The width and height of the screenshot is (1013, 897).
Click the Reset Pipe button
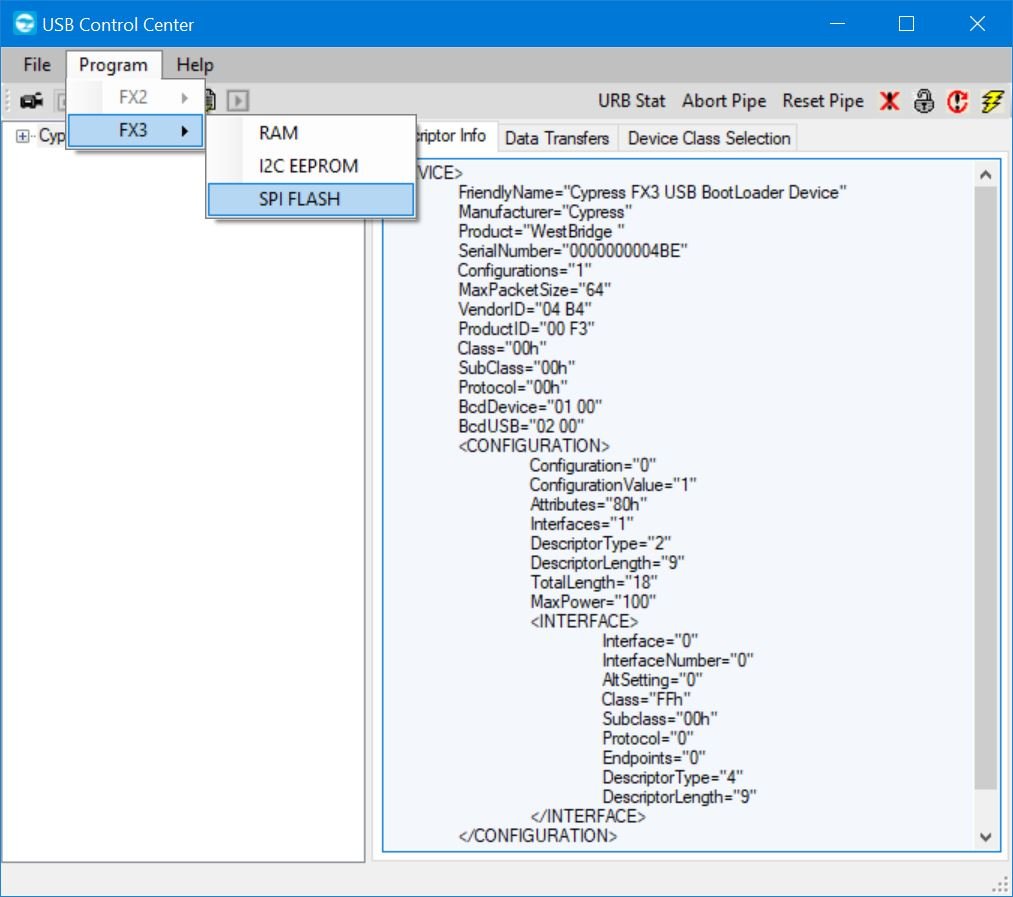click(x=823, y=101)
